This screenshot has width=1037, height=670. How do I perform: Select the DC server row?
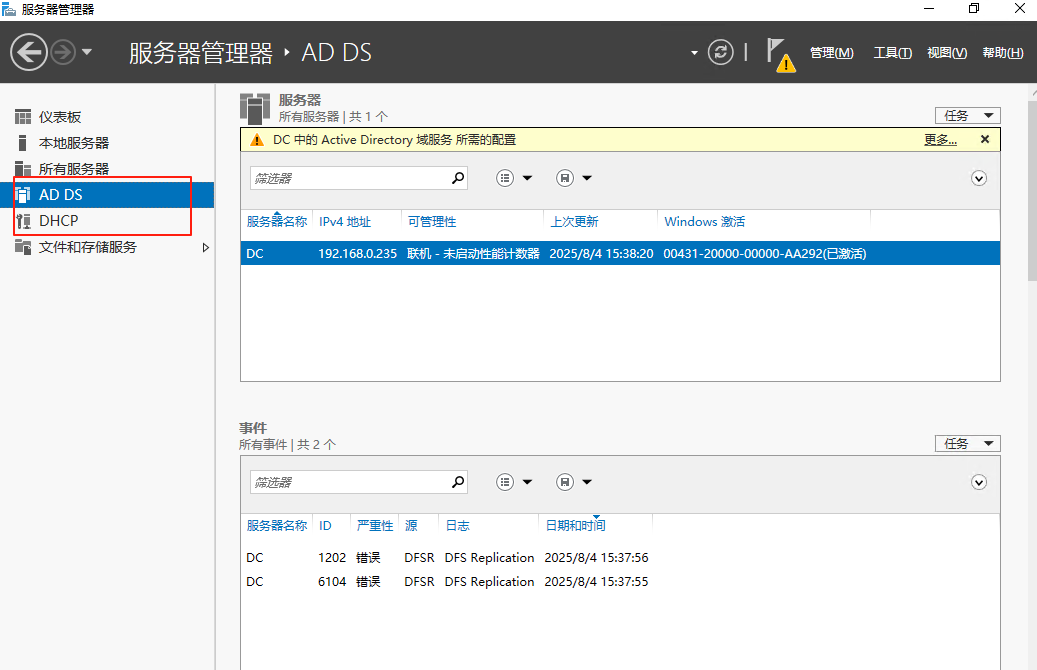pos(620,253)
